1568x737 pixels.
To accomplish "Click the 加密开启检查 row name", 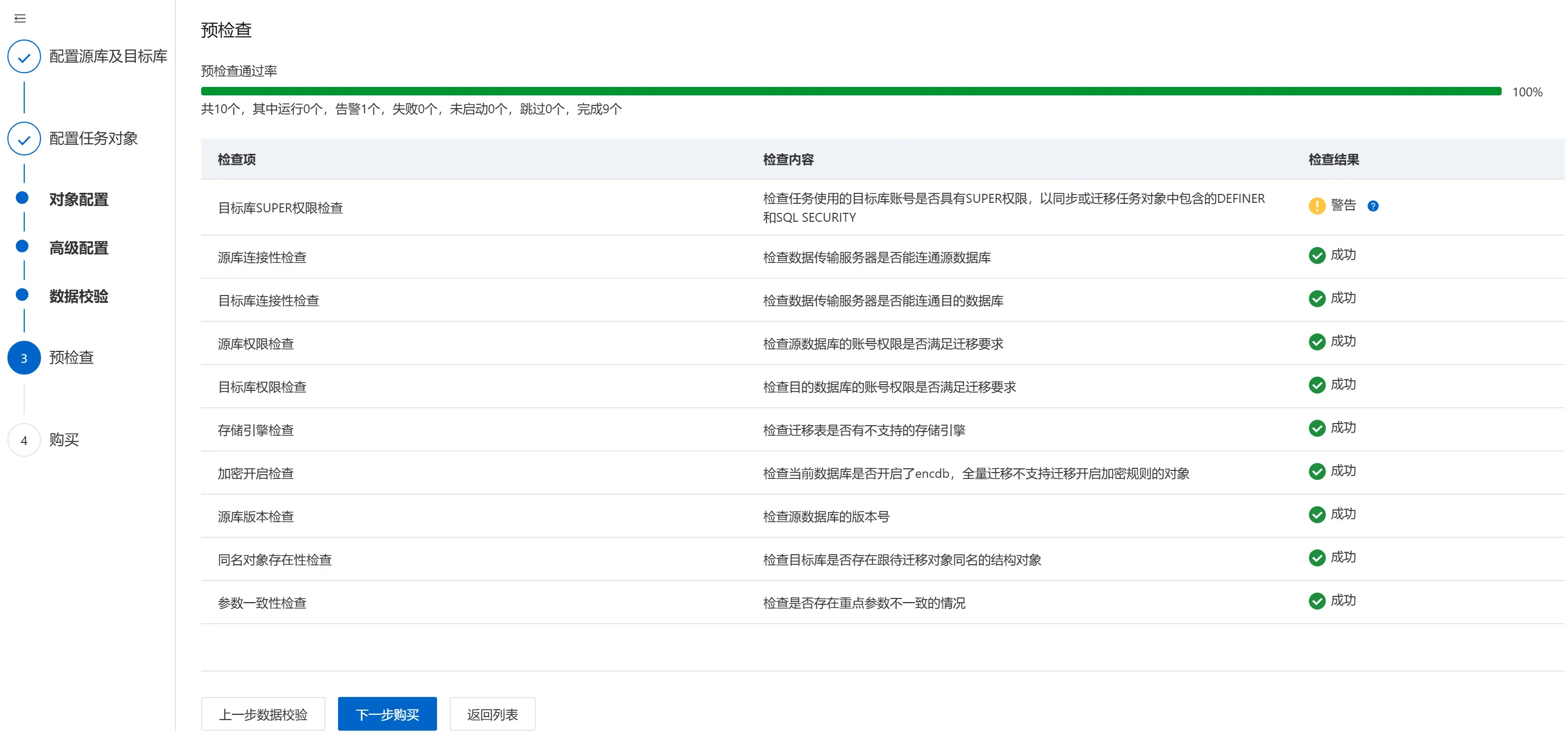I will pos(256,474).
